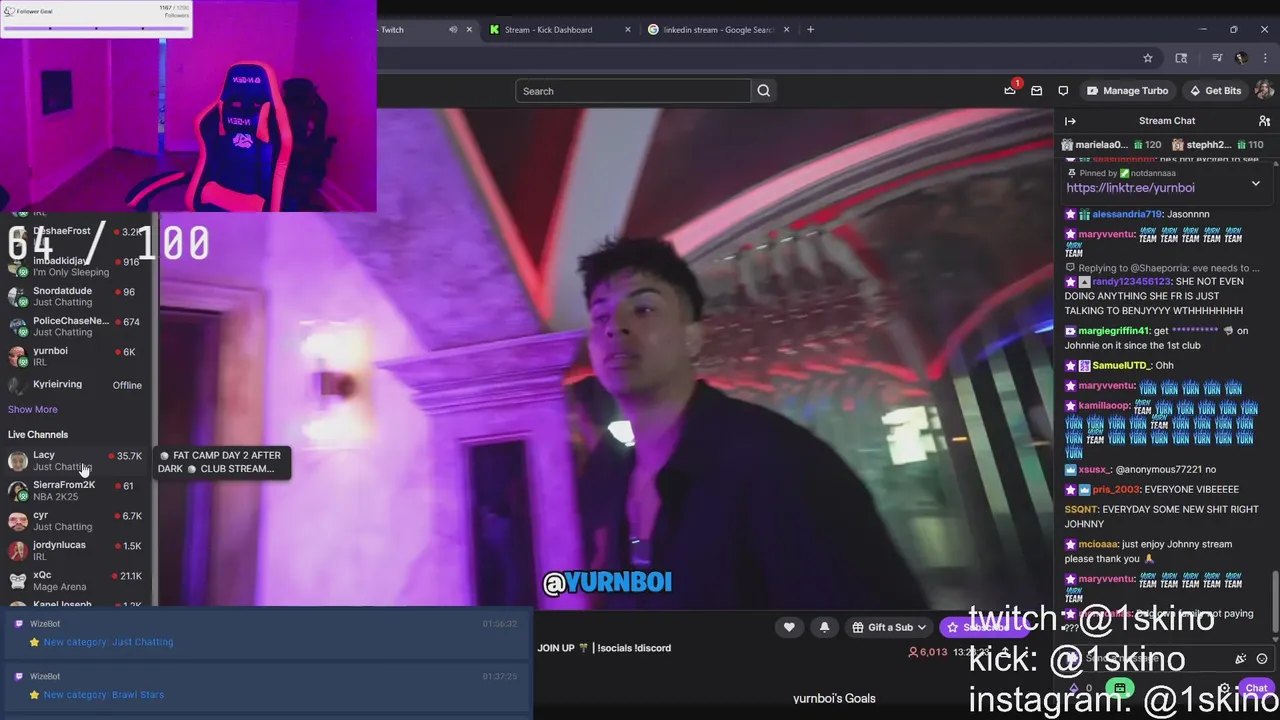Click the Follower Goal progress bar overlay

96,28
